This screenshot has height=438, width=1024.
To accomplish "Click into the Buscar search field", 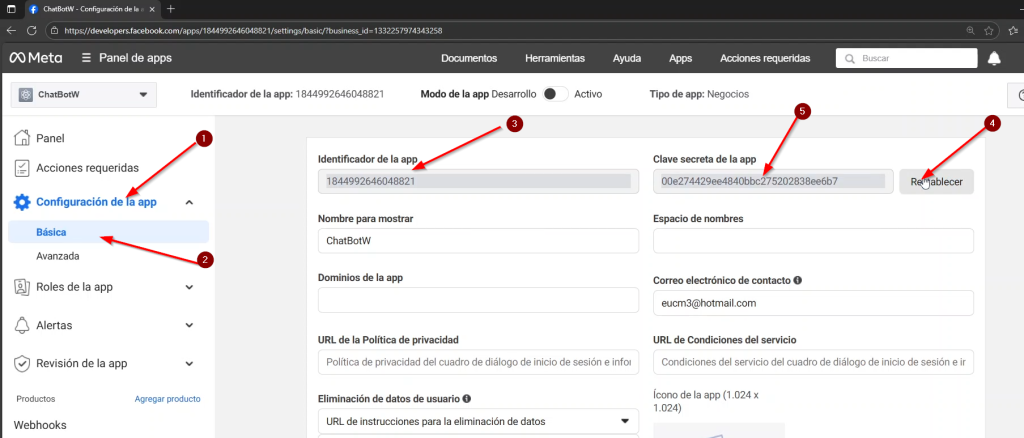I will click(906, 59).
